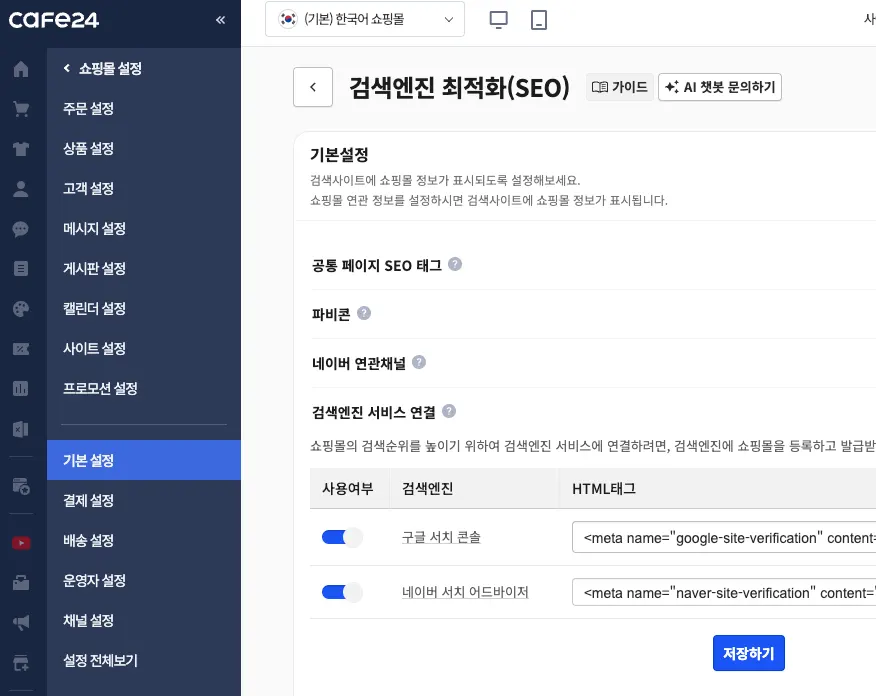Open the (기본) 한국어 쇼핑몰 dropdown
The width and height of the screenshot is (876, 696).
(365, 20)
